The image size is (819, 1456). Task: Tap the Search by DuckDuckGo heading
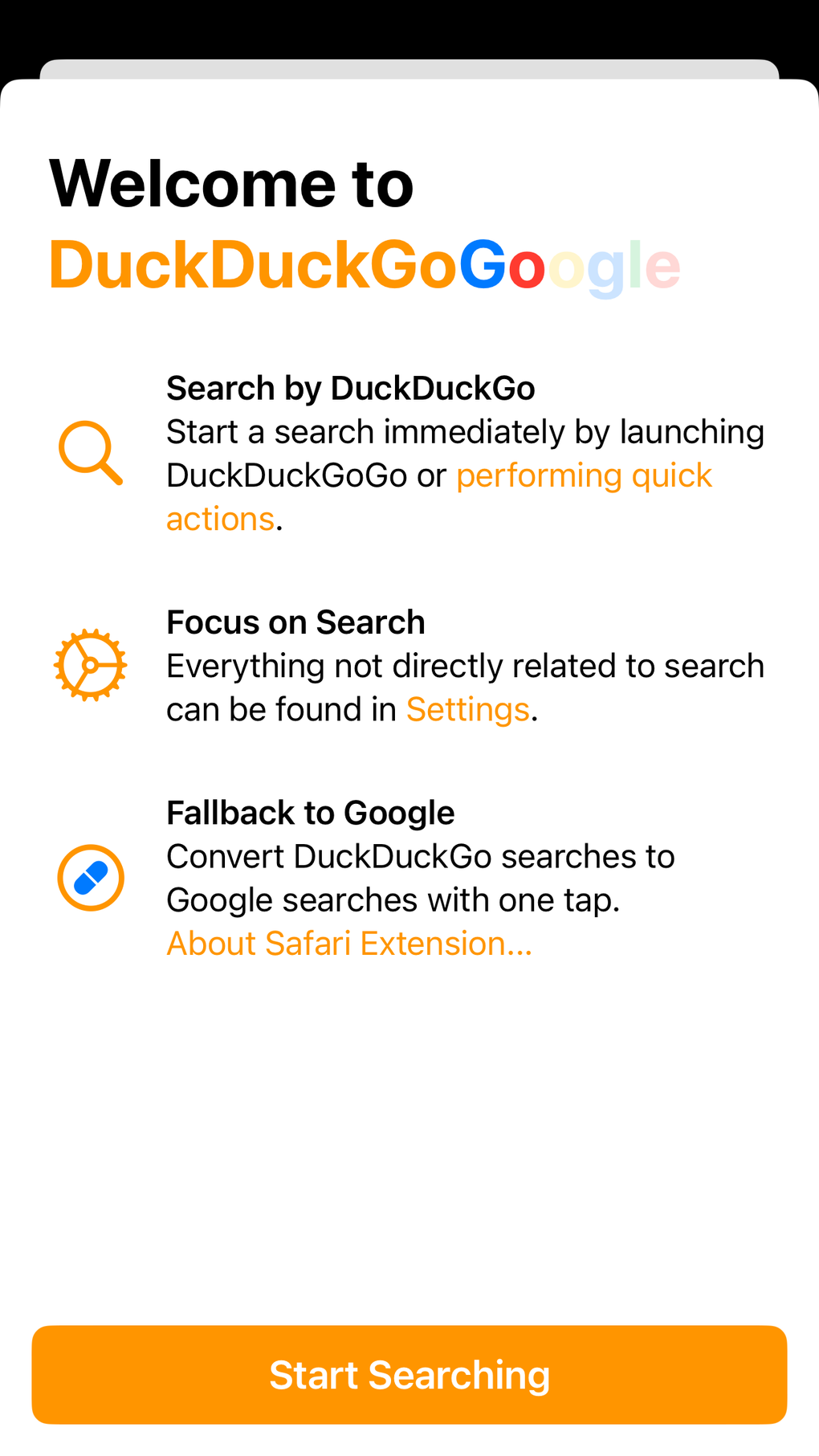click(351, 388)
